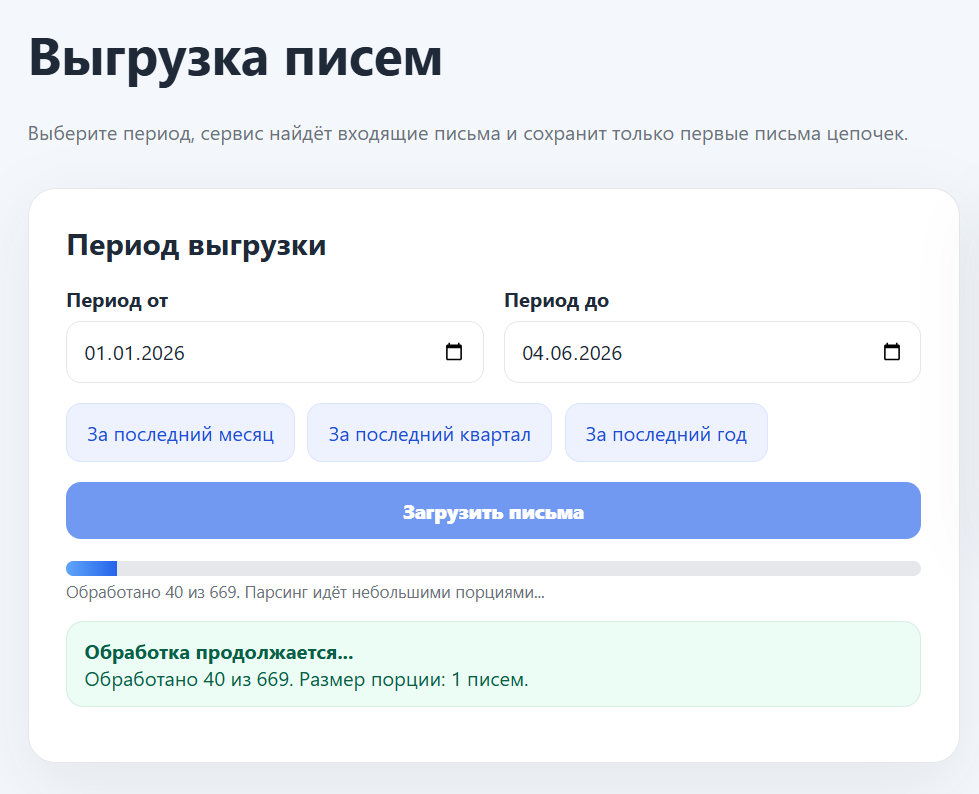Screen dimensions: 979x794
Task: Click the 'Период выгрузки' section title
Action: coord(196,245)
